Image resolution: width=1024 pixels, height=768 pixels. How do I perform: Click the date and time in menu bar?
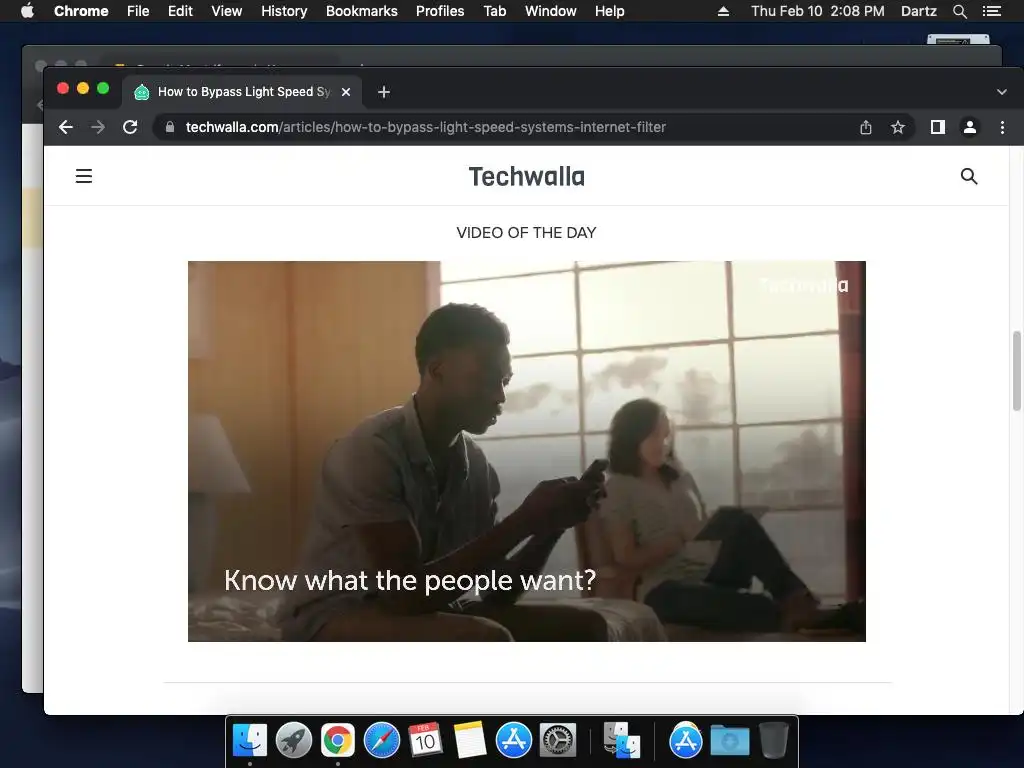(818, 11)
